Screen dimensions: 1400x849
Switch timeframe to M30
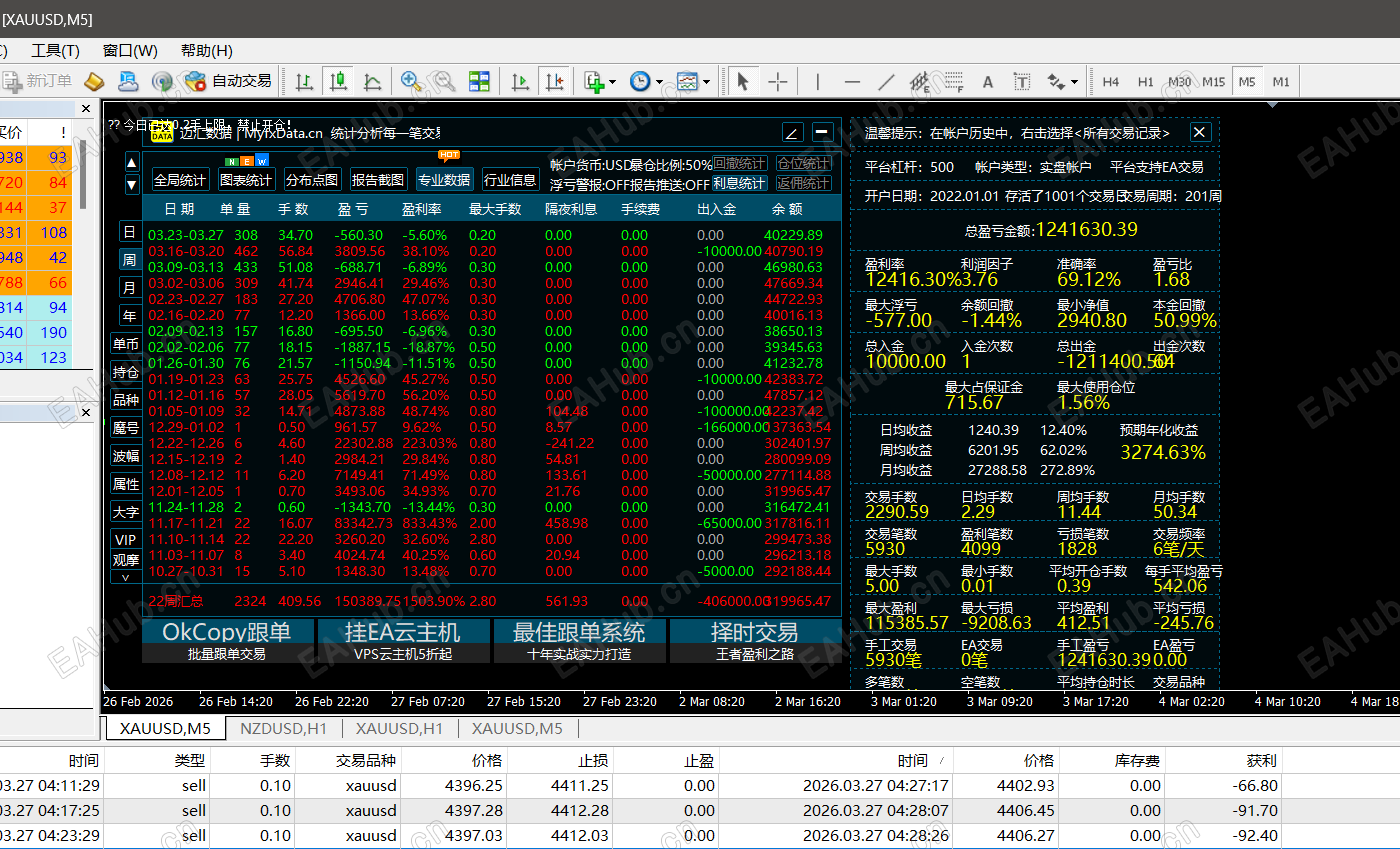tap(1180, 82)
